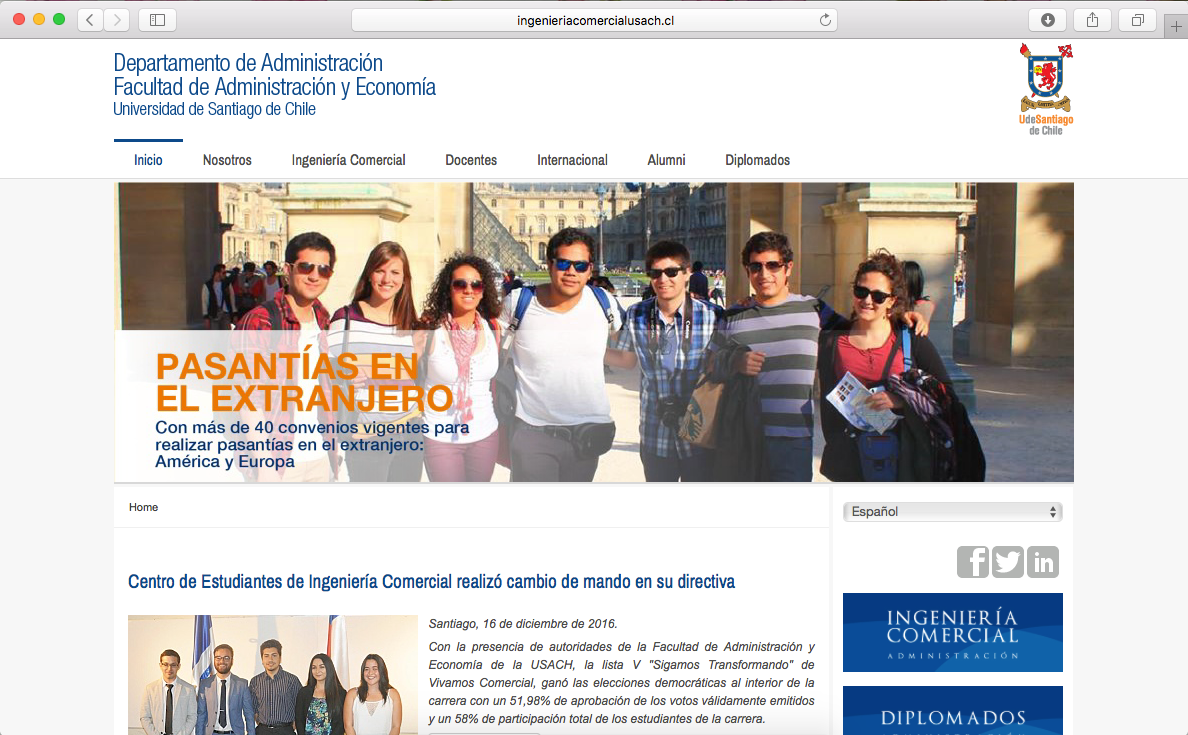
Task: Open the Internacional menu item
Action: (x=572, y=160)
